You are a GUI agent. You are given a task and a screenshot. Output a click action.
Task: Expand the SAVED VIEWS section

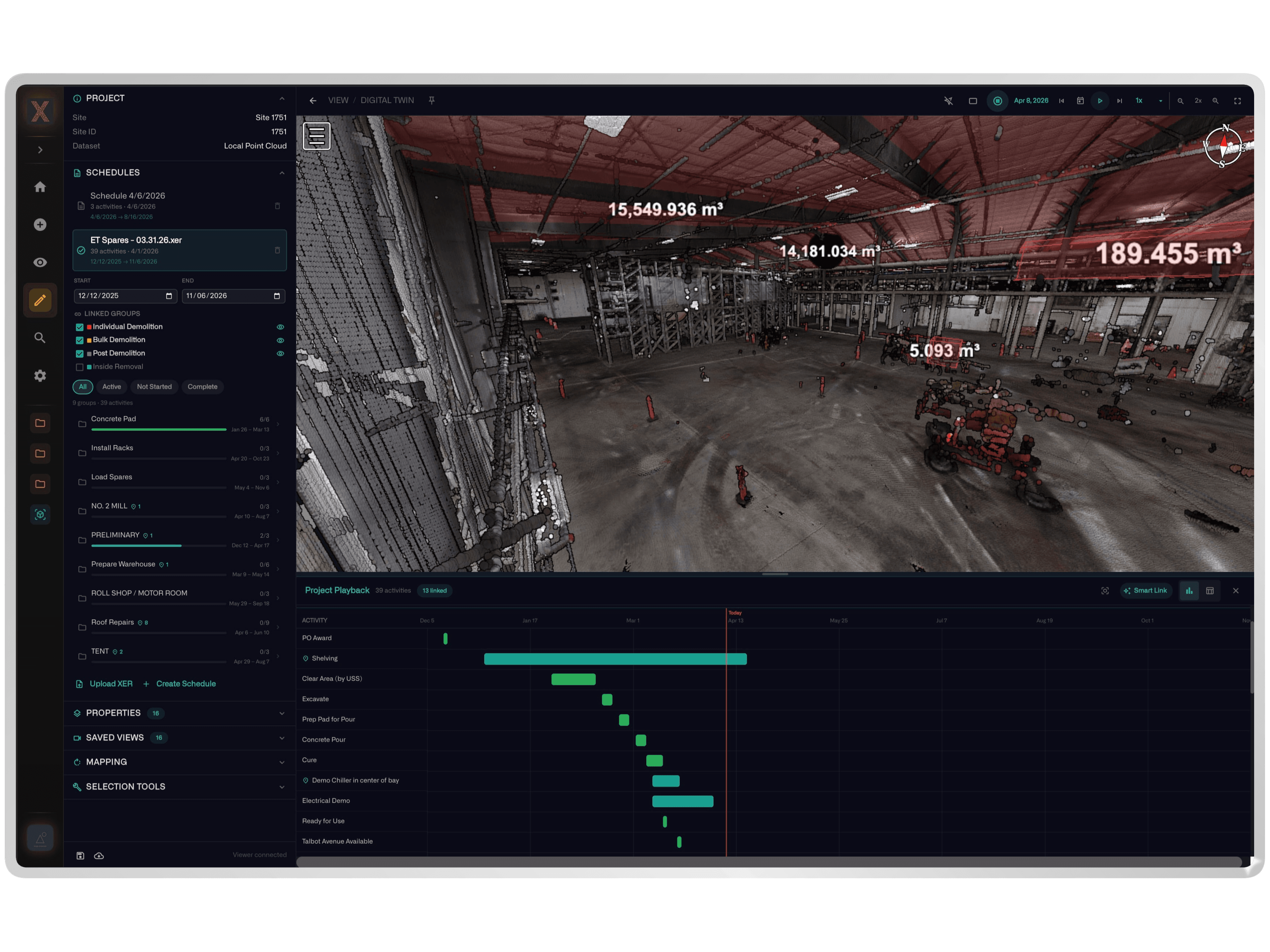[x=282, y=738]
